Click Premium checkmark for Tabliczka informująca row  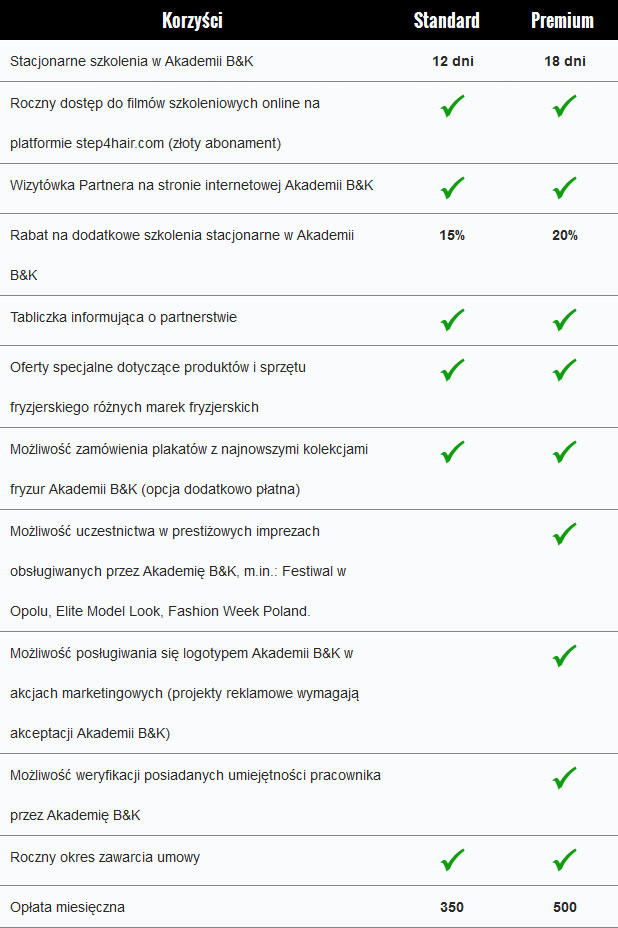pyautogui.click(x=564, y=320)
